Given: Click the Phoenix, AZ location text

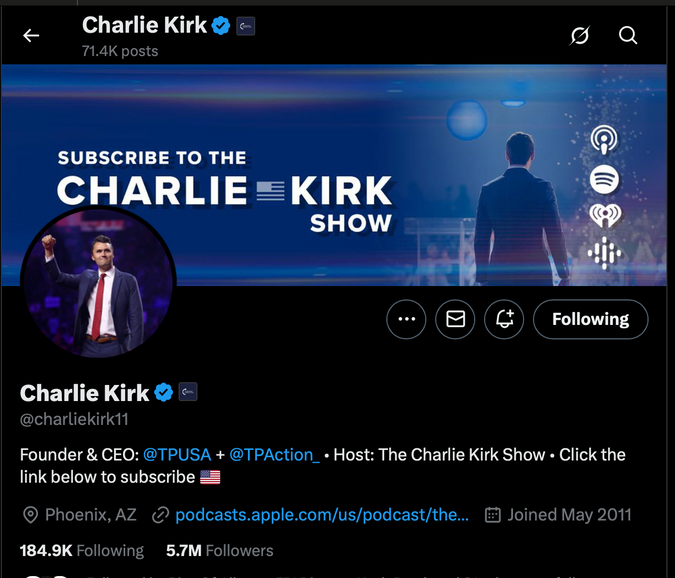Looking at the screenshot, I should [91, 515].
